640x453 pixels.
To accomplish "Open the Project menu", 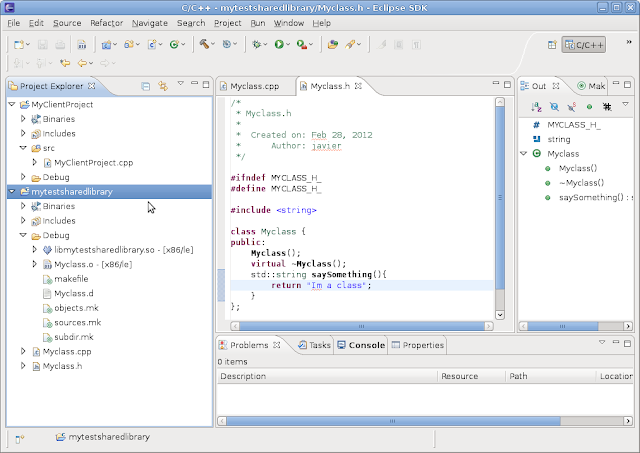I will [228, 23].
